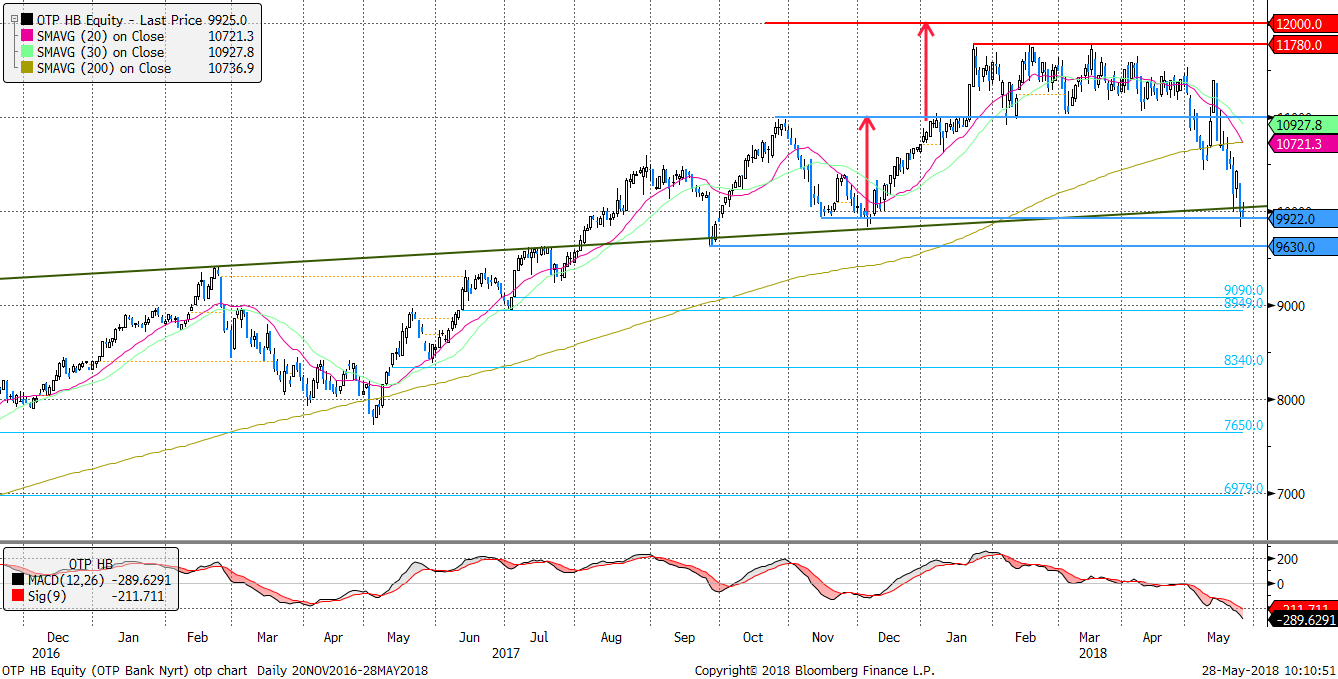The height and width of the screenshot is (679, 1338).
Task: Click the olive SMAVG (200) color swatch
Action: [x=25, y=68]
